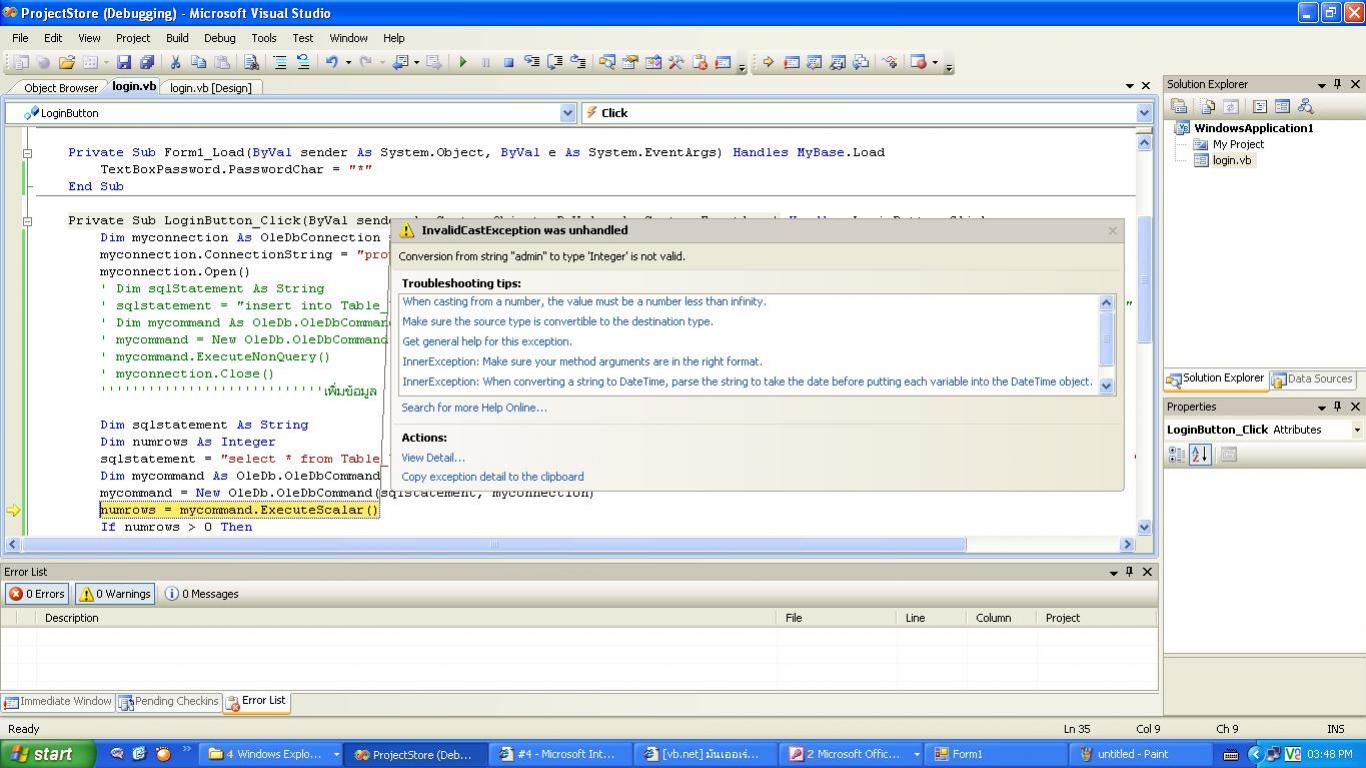Image resolution: width=1366 pixels, height=768 pixels.
Task: Click Refresh icon in Solution Explorer
Action: click(1231, 106)
